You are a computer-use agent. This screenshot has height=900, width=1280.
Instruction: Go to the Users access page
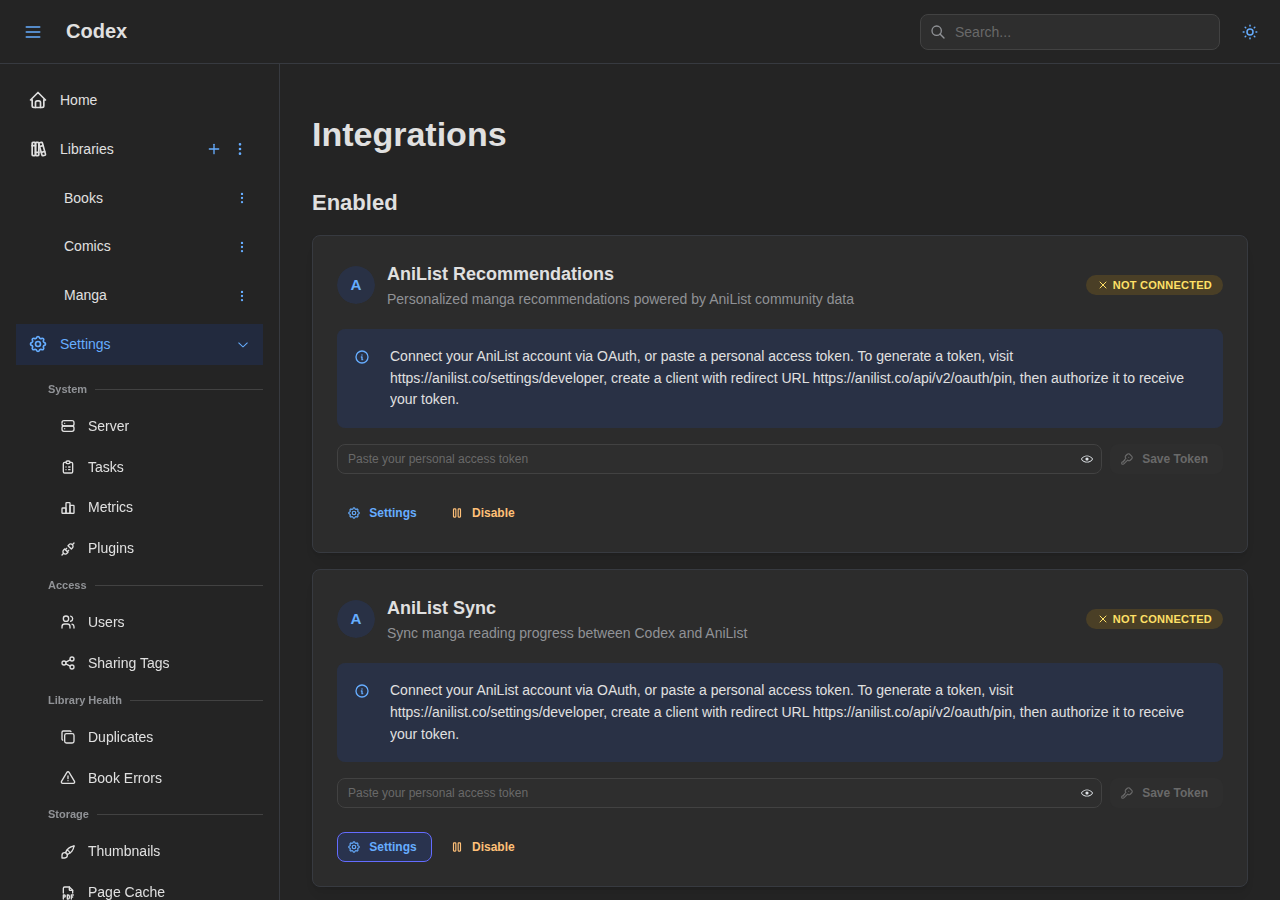click(106, 622)
